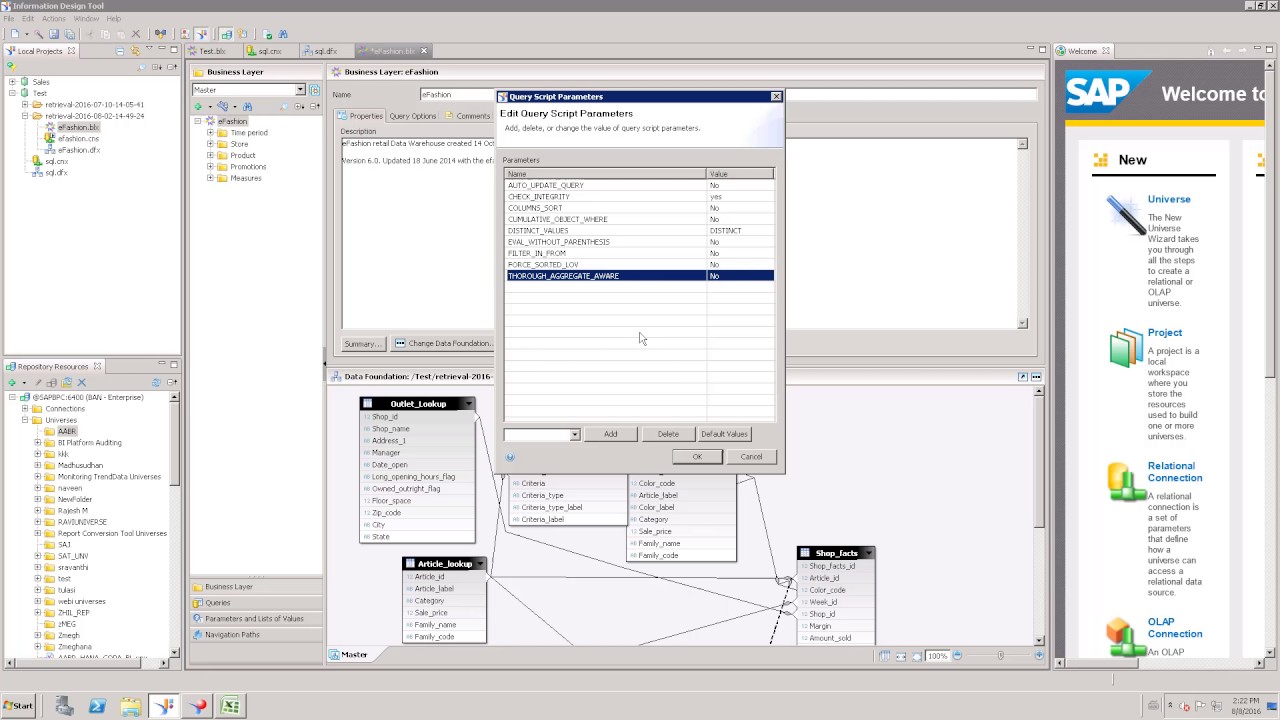Open the Actions menu
This screenshot has height=720, width=1280.
[x=54, y=19]
